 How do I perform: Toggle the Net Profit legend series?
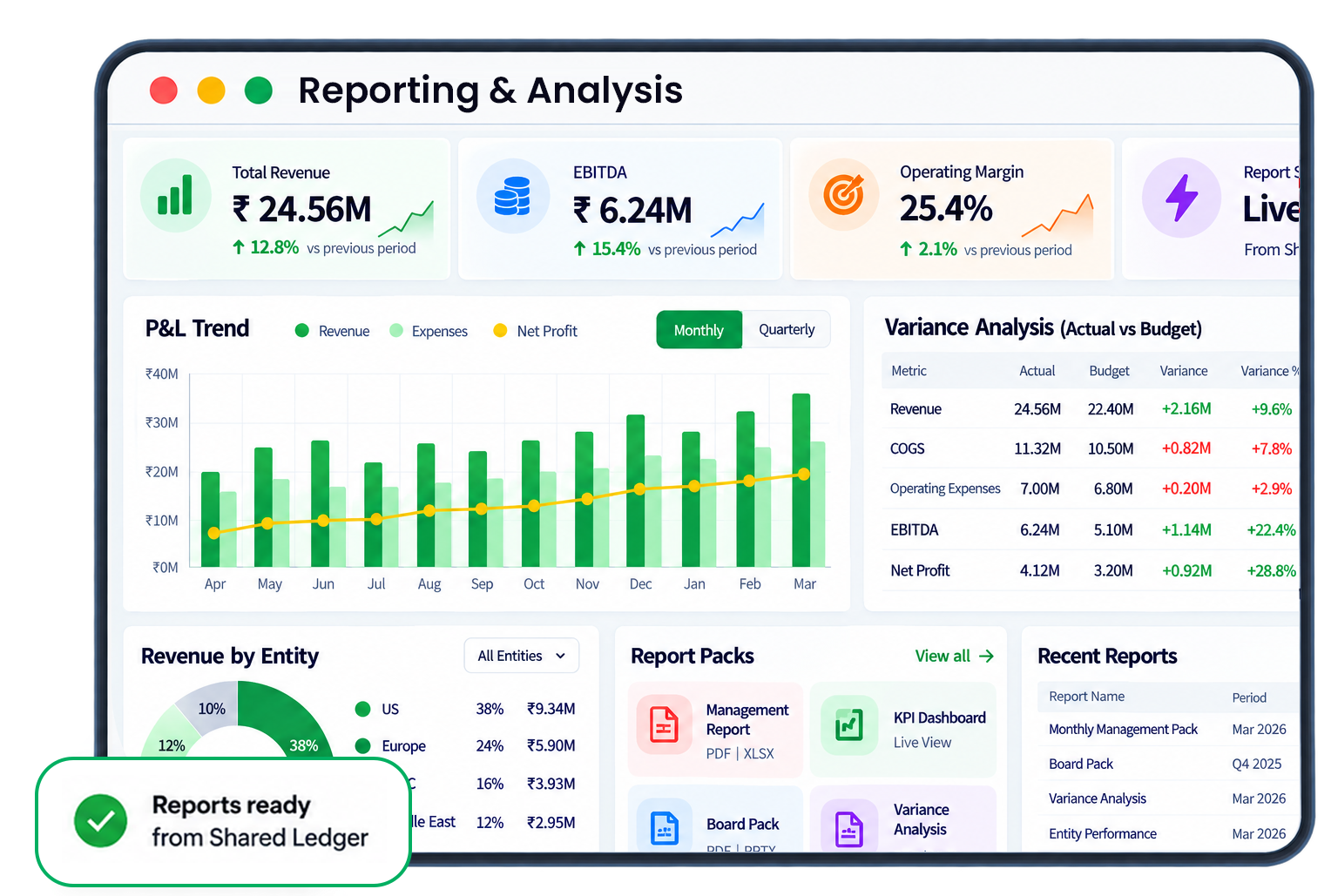tap(536, 331)
